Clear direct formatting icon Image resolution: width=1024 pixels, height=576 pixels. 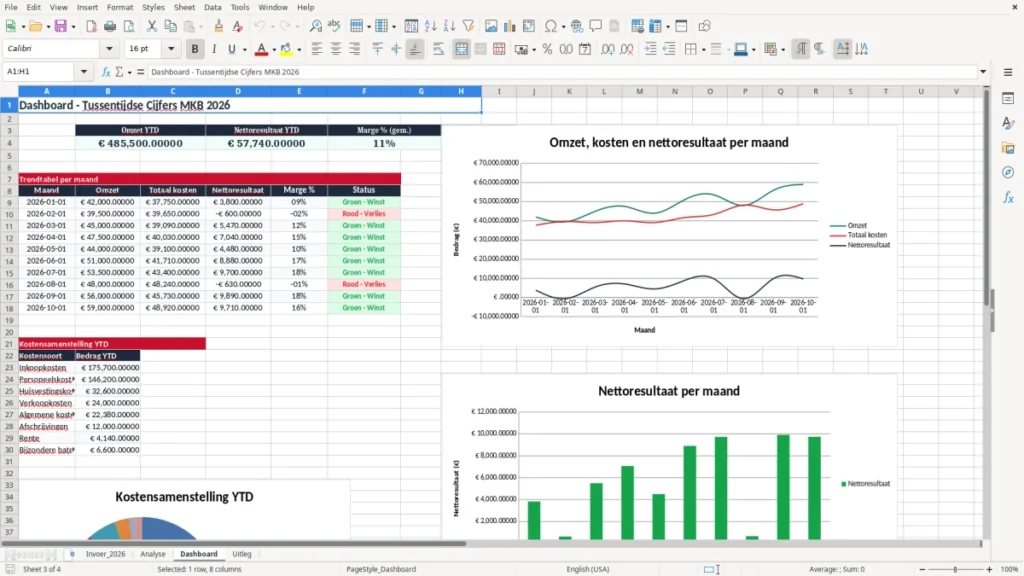coord(238,26)
